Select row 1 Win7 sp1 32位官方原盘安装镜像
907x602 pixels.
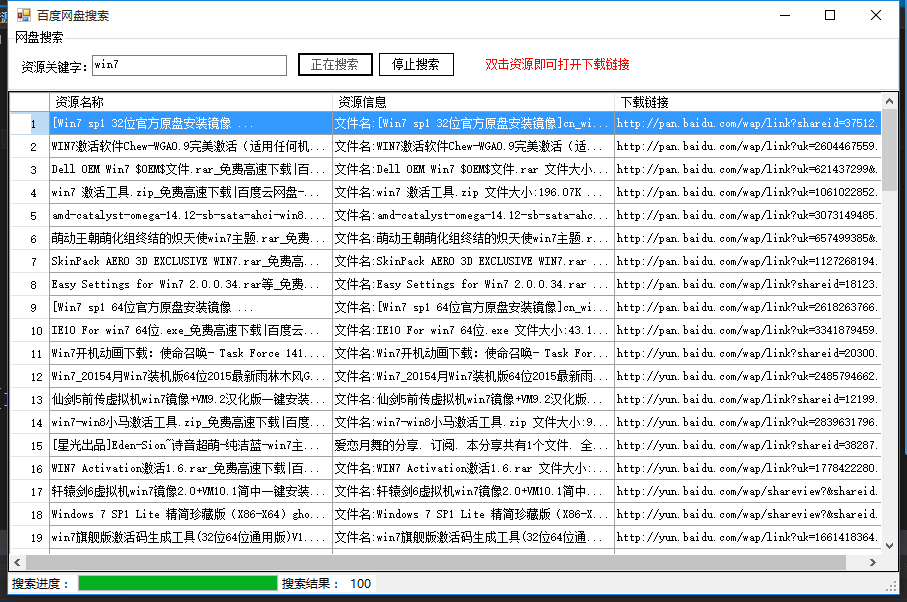[x=191, y=123]
